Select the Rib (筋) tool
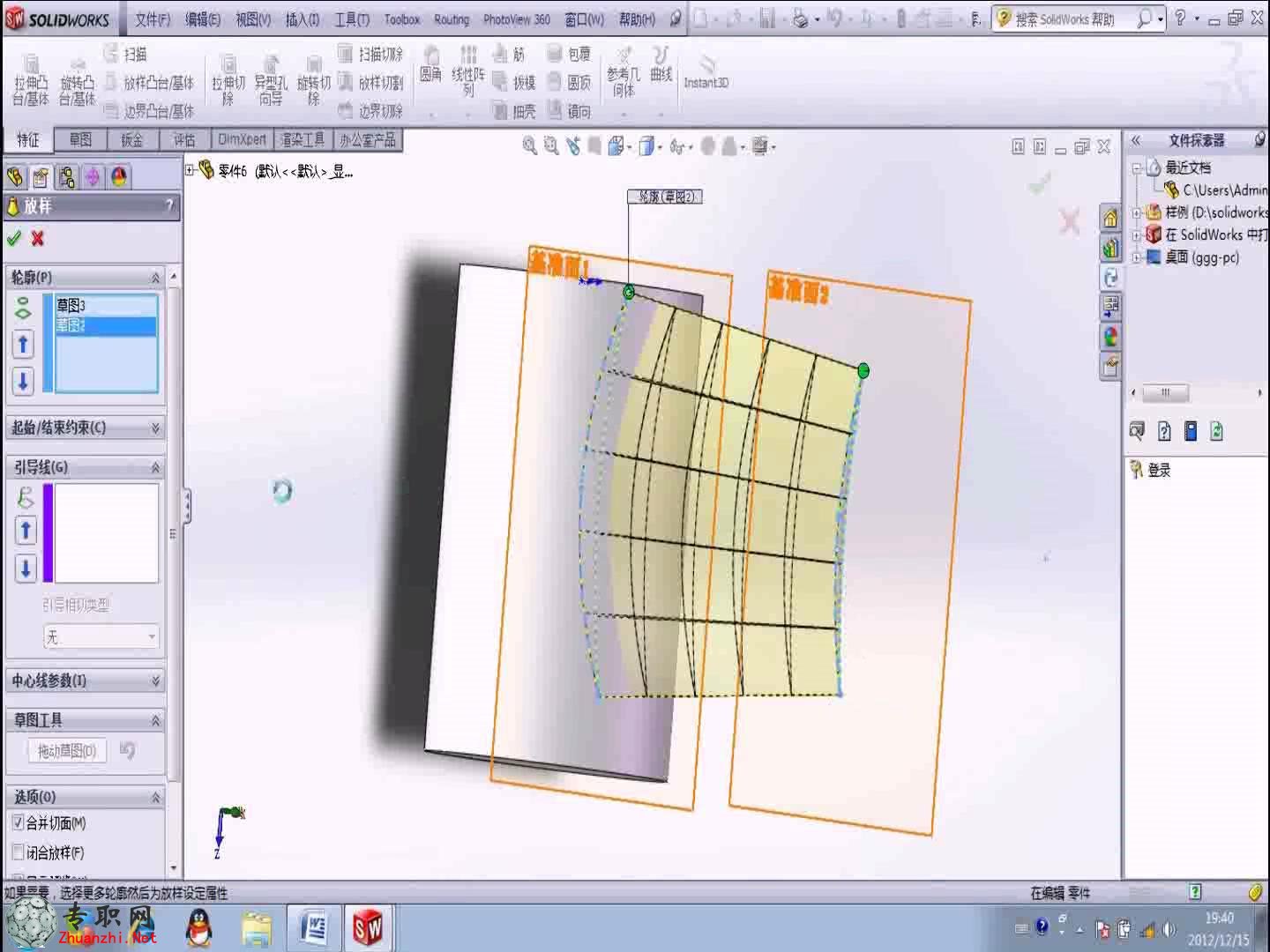1270x952 pixels. coord(510,54)
